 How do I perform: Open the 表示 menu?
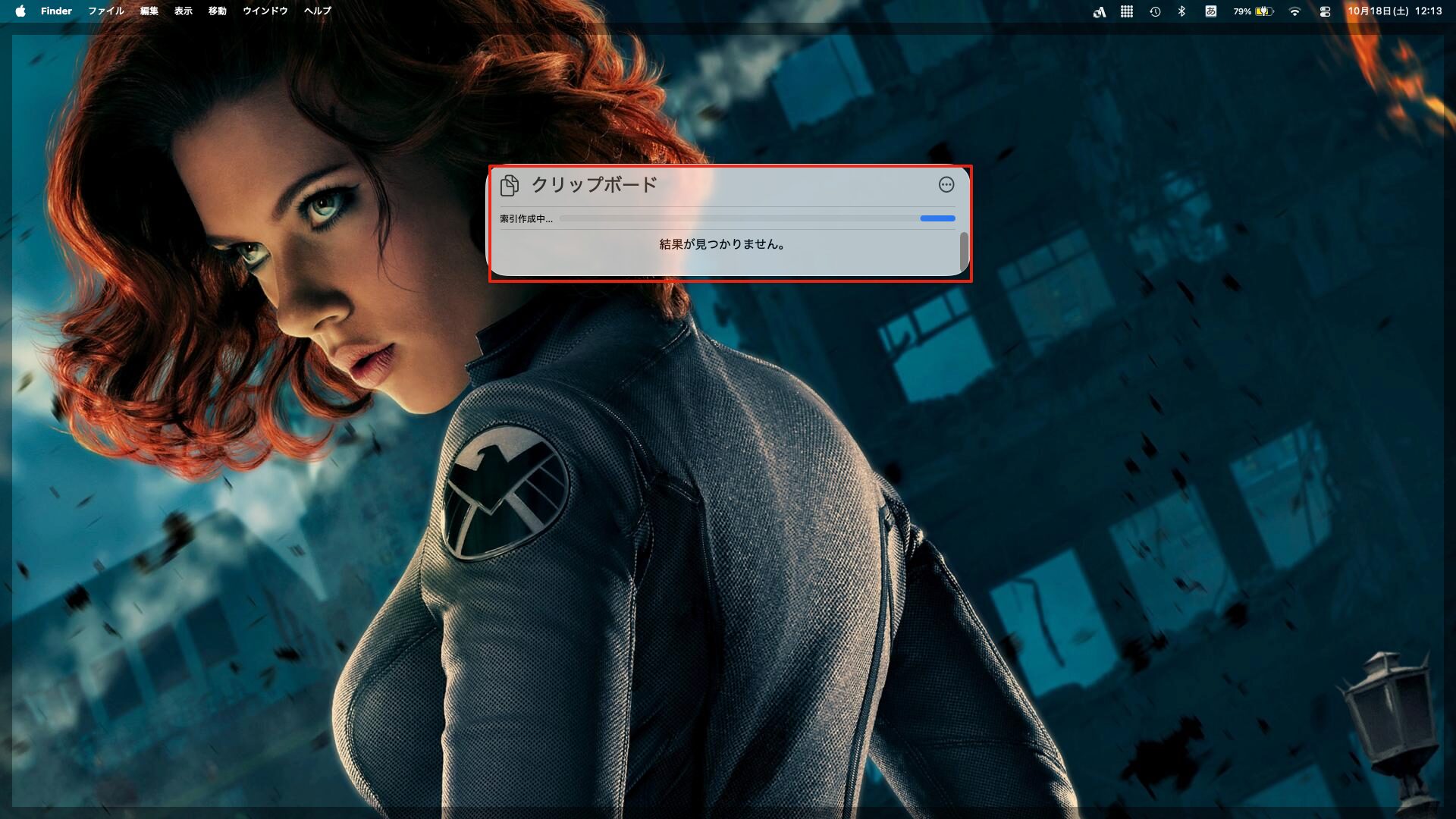pyautogui.click(x=184, y=11)
